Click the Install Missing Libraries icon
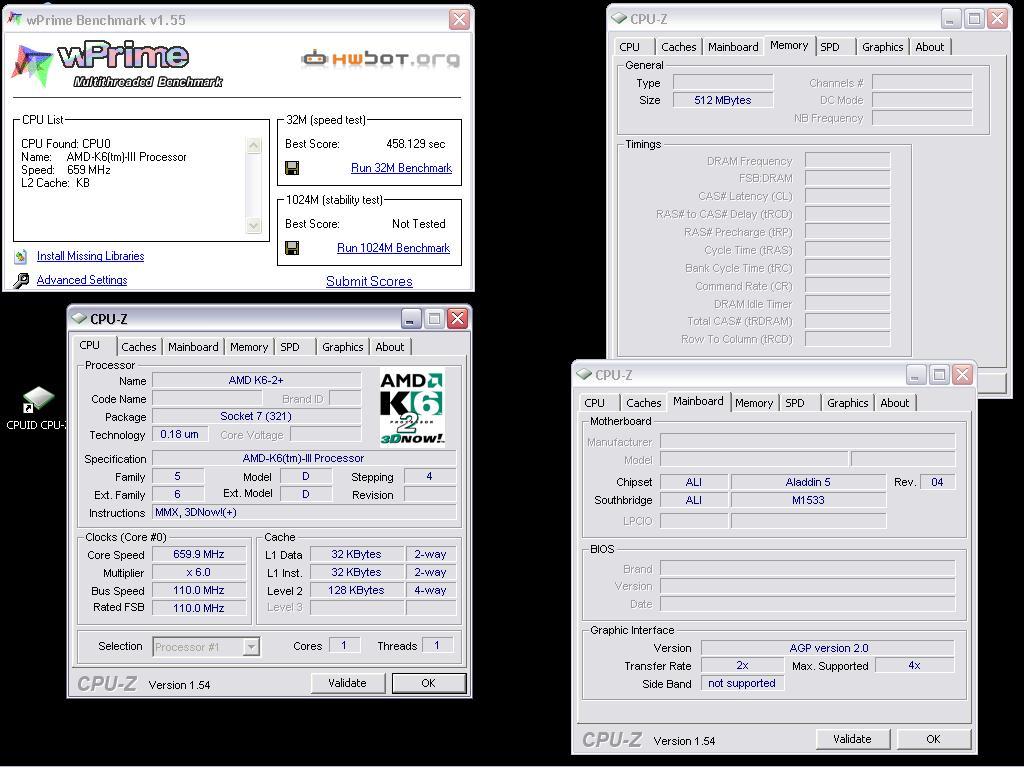1024x768 pixels. click(x=21, y=256)
